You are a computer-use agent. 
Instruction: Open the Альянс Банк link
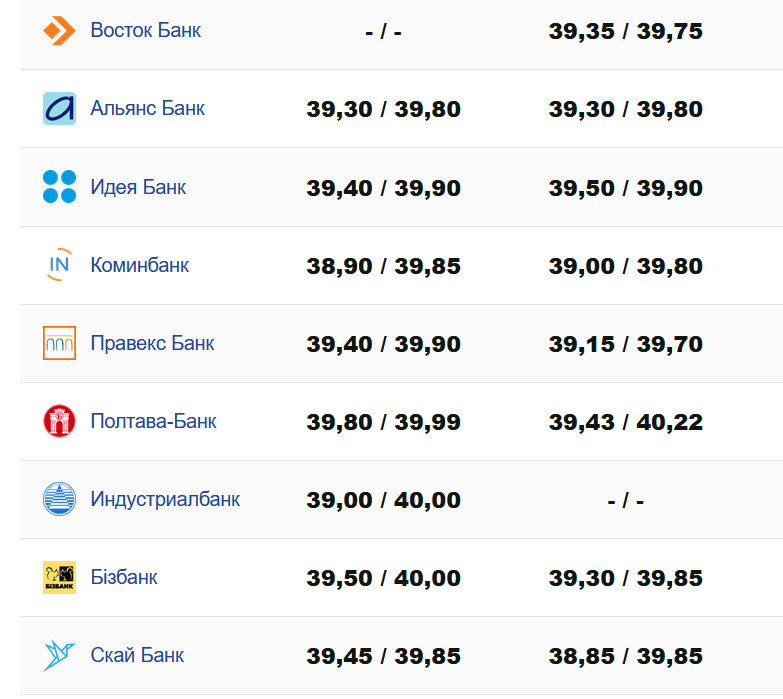[x=147, y=108]
